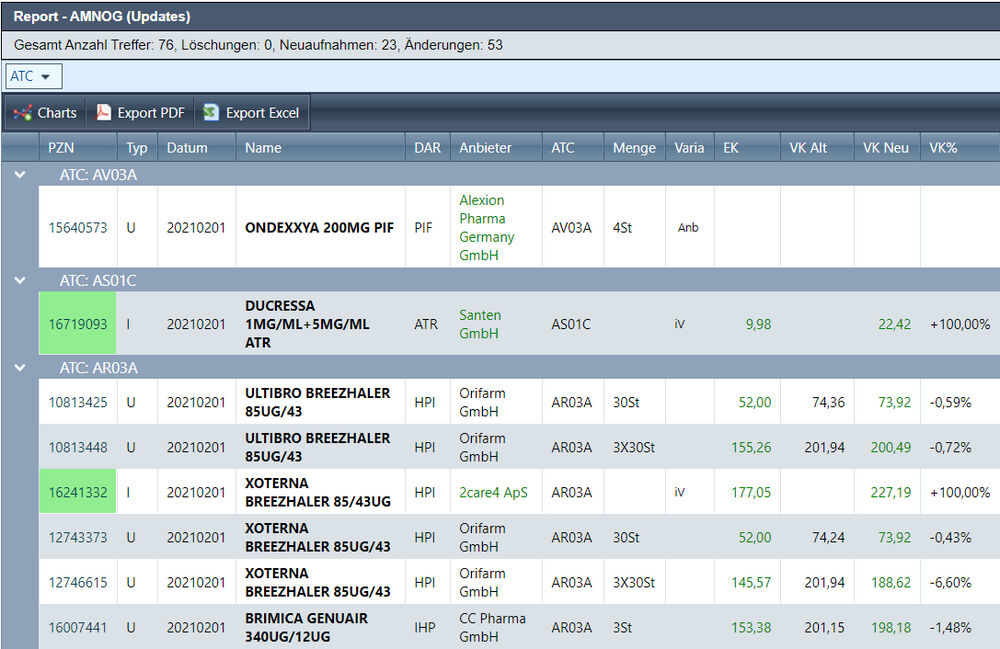Sort by the Datum column header
Screen dimensions: 1000x649
pos(196,148)
